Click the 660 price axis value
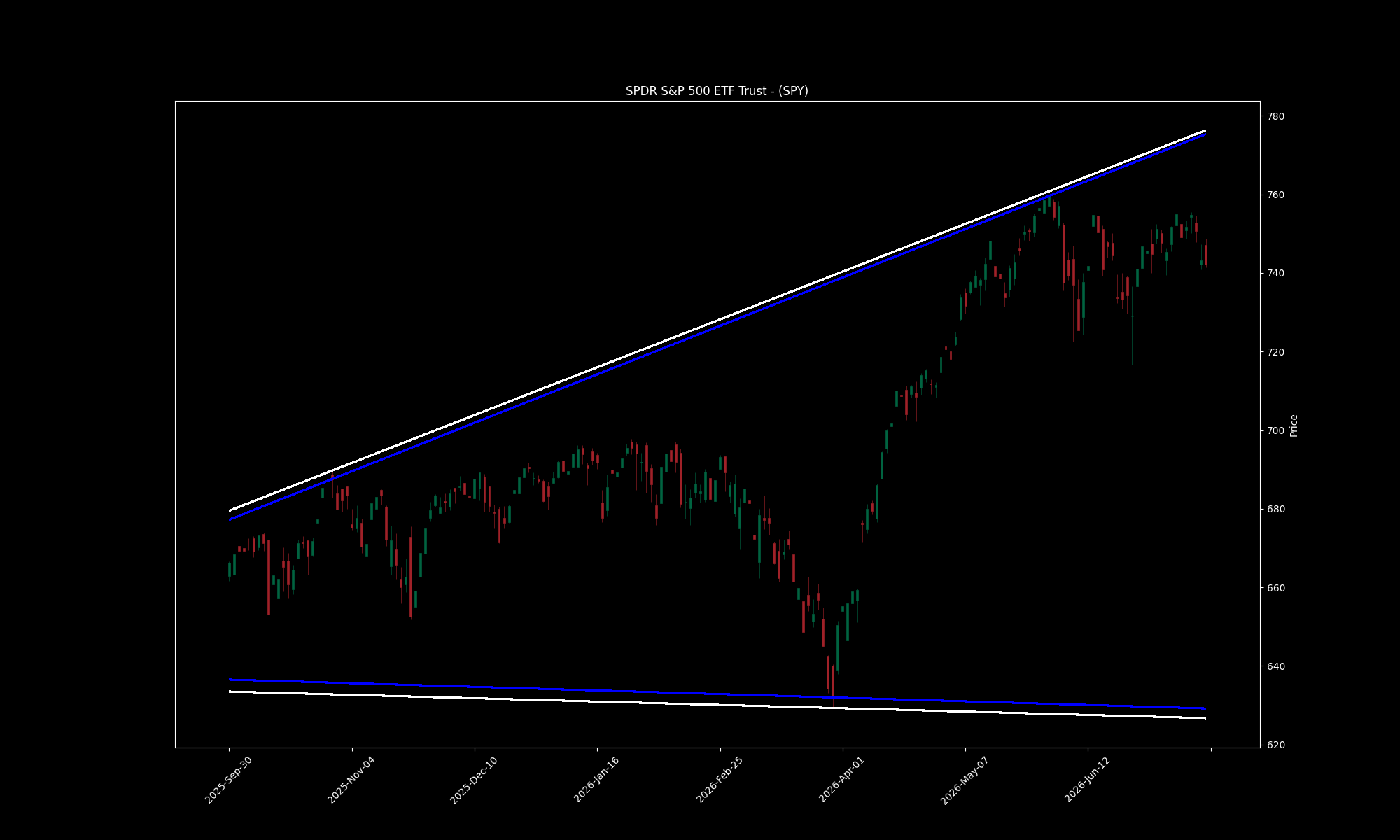The height and width of the screenshot is (840, 1400). 1276,588
